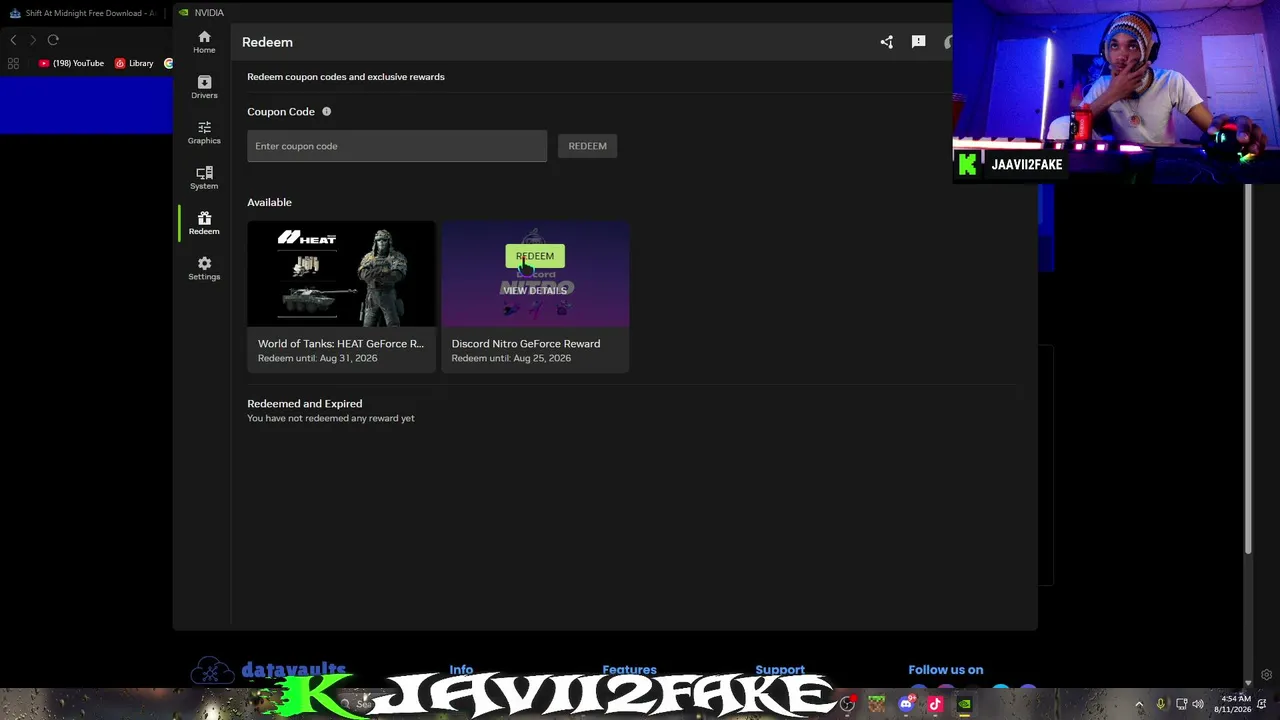Open the Minecraft taskbar icon
This screenshot has width=1280, height=720.
[877, 704]
